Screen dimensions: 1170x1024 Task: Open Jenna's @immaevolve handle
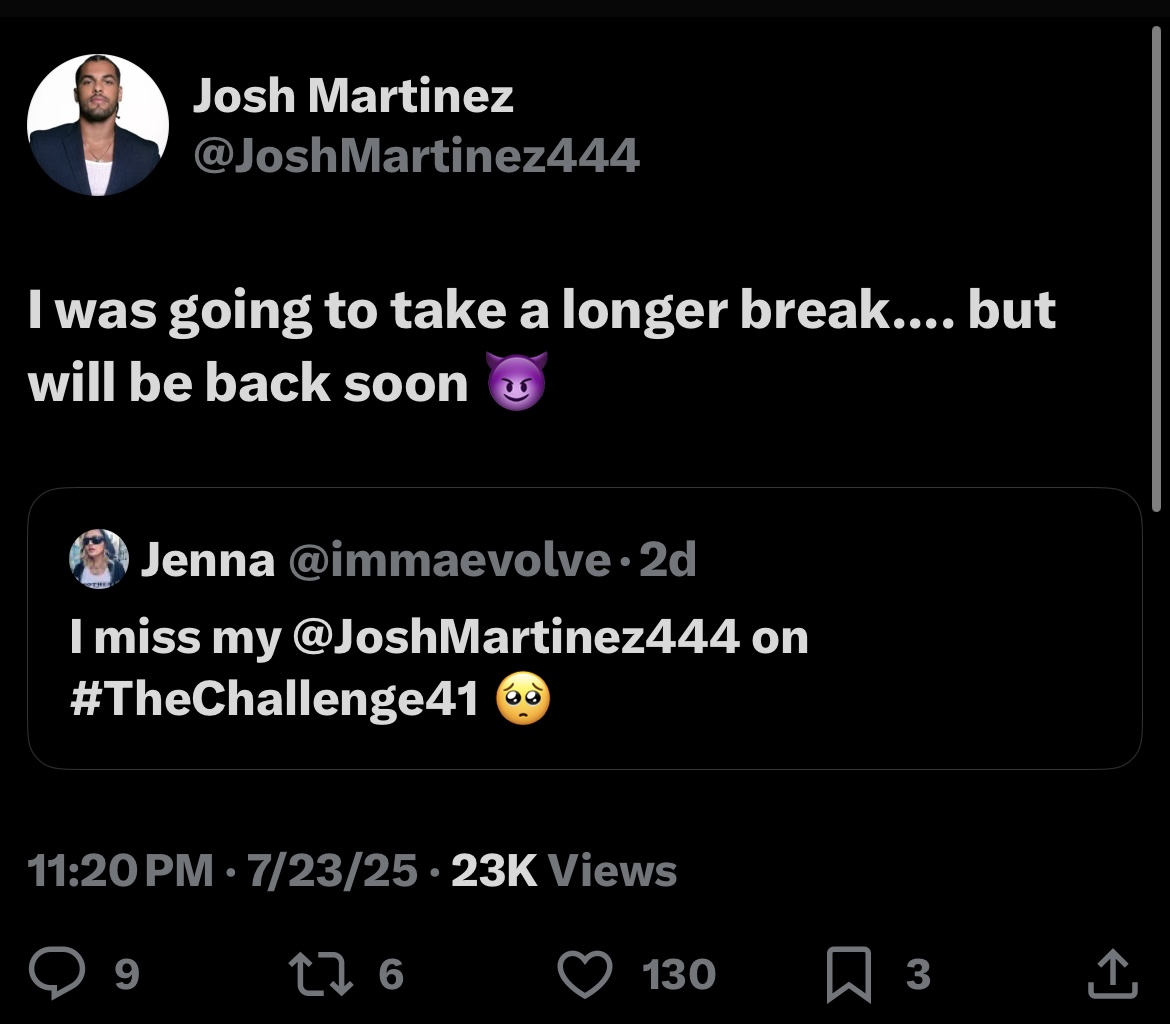449,560
